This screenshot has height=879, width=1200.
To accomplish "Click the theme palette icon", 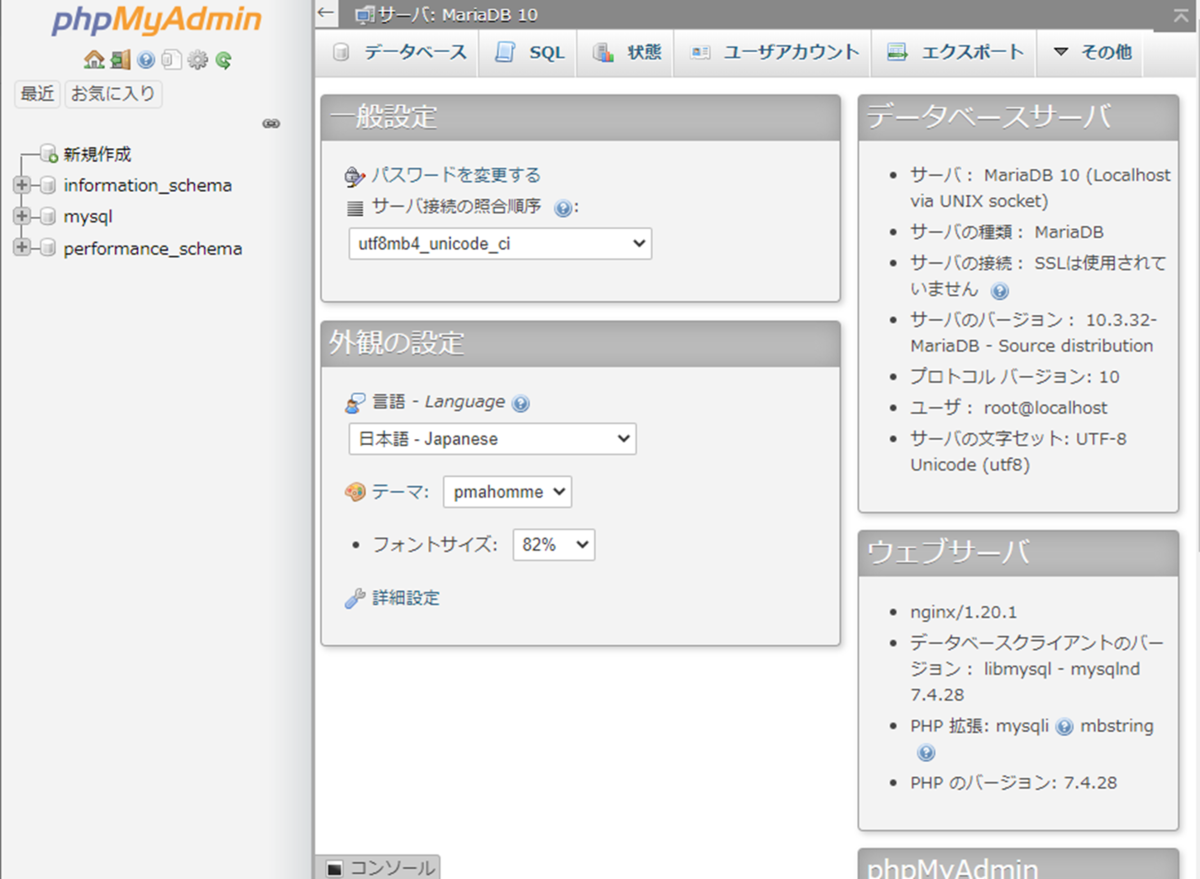I will (x=355, y=492).
